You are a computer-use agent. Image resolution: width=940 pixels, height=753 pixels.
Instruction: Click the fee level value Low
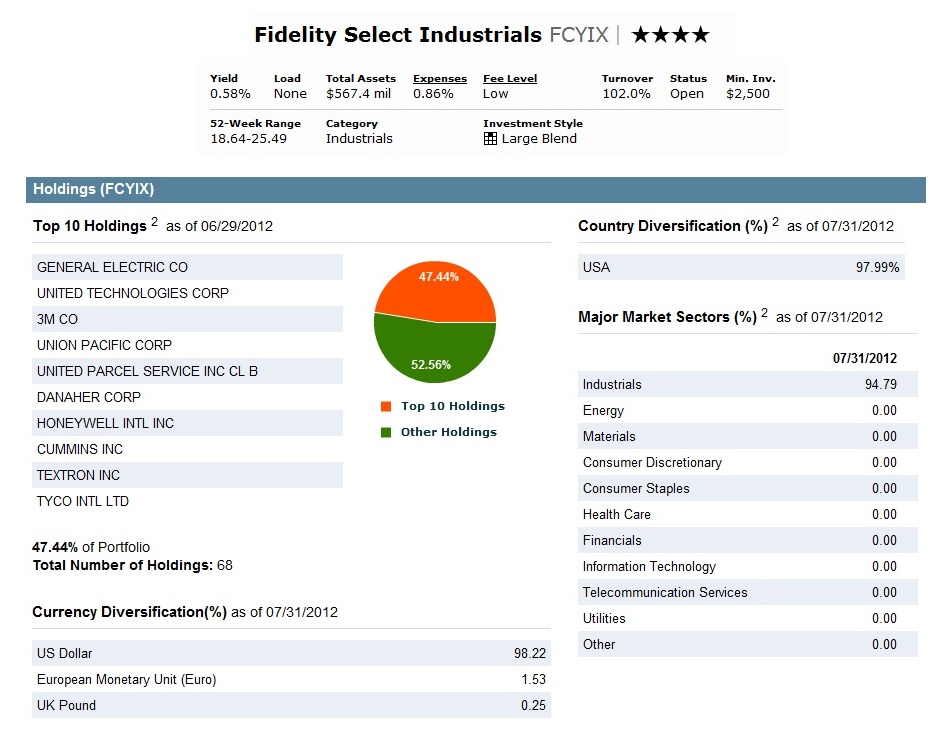coord(495,94)
